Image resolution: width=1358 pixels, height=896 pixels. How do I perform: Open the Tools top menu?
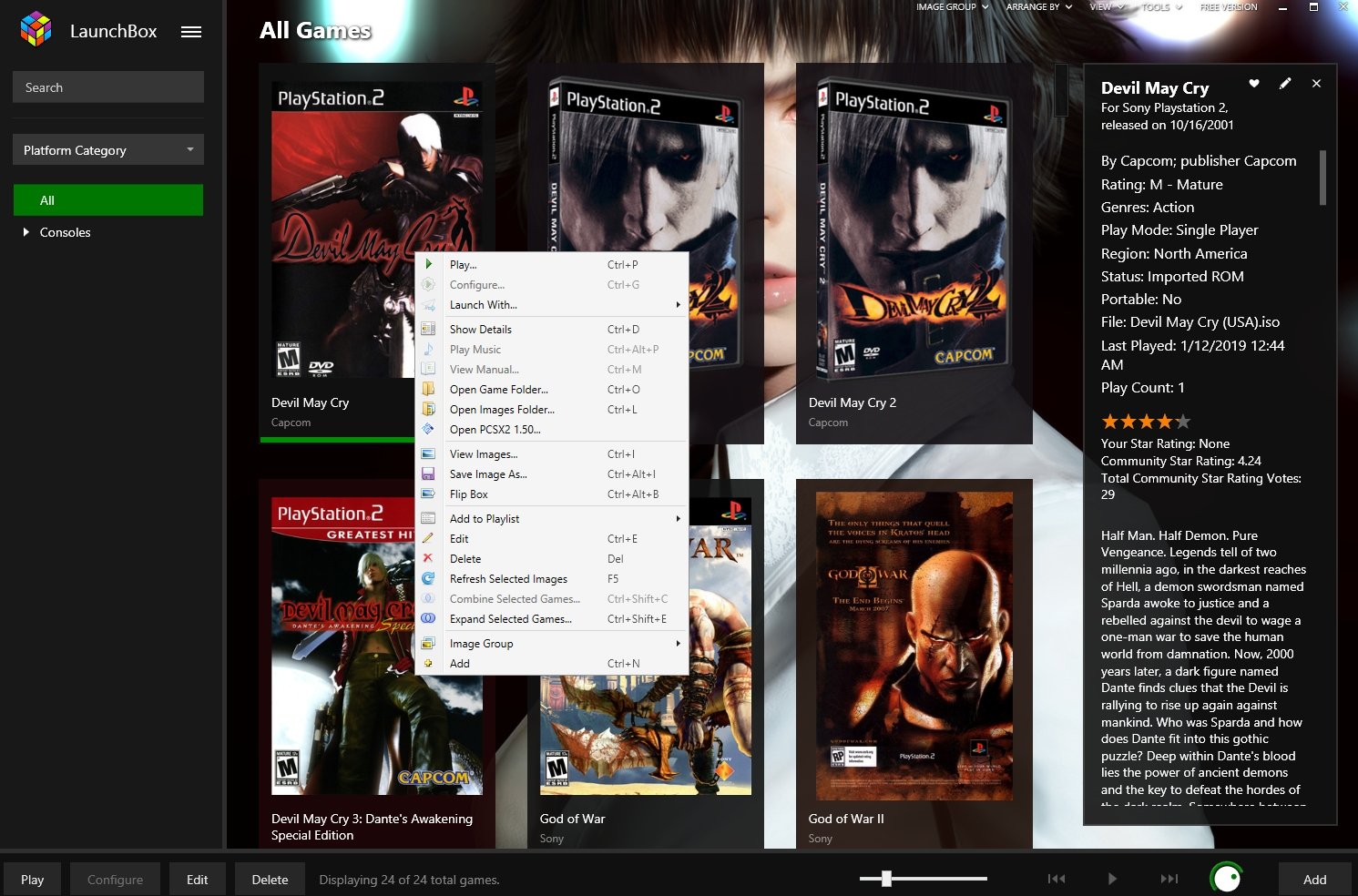click(x=1161, y=6)
